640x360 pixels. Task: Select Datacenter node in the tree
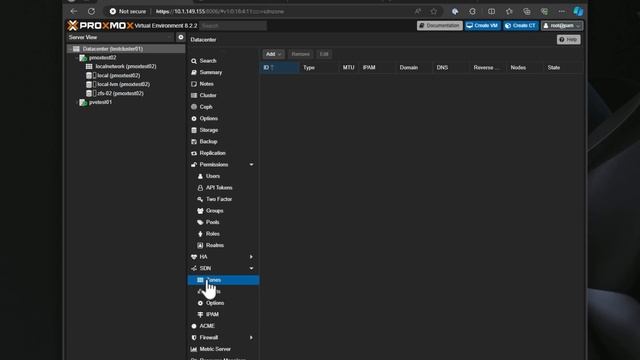[126, 49]
